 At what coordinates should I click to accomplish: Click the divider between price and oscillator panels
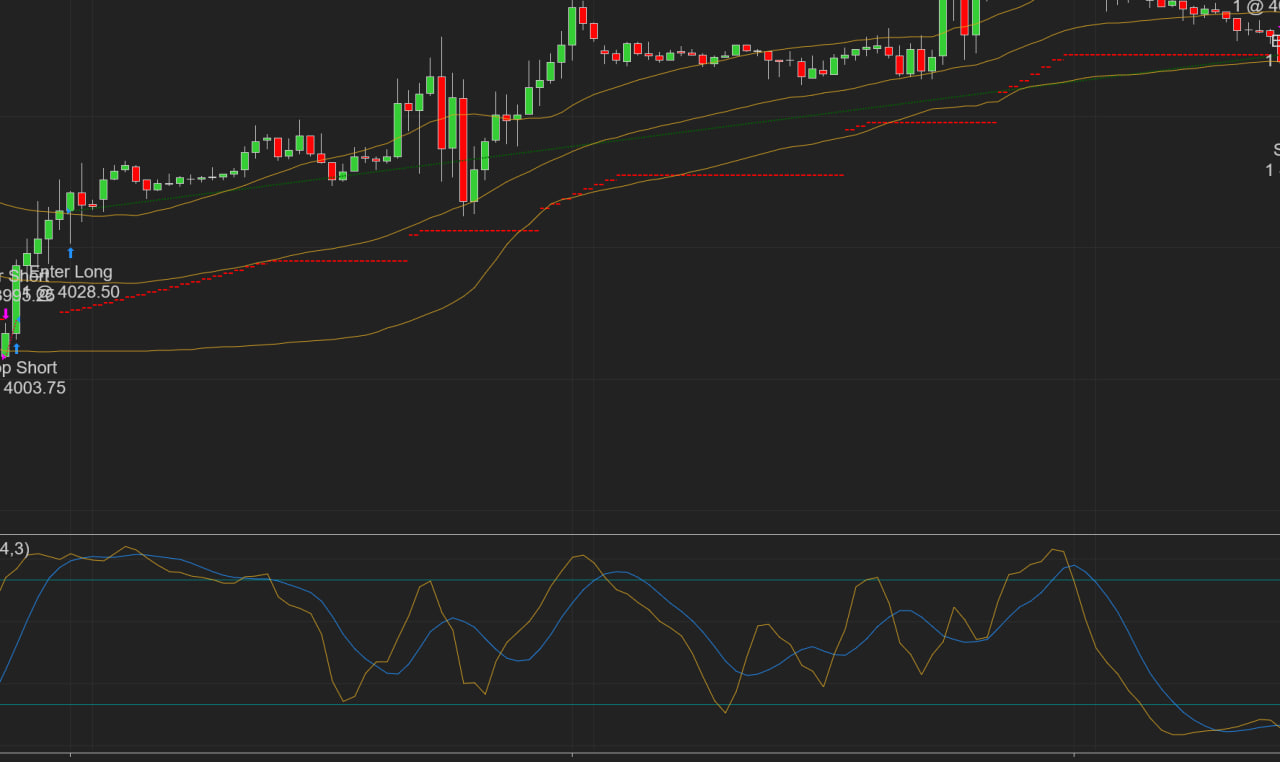tap(640, 535)
